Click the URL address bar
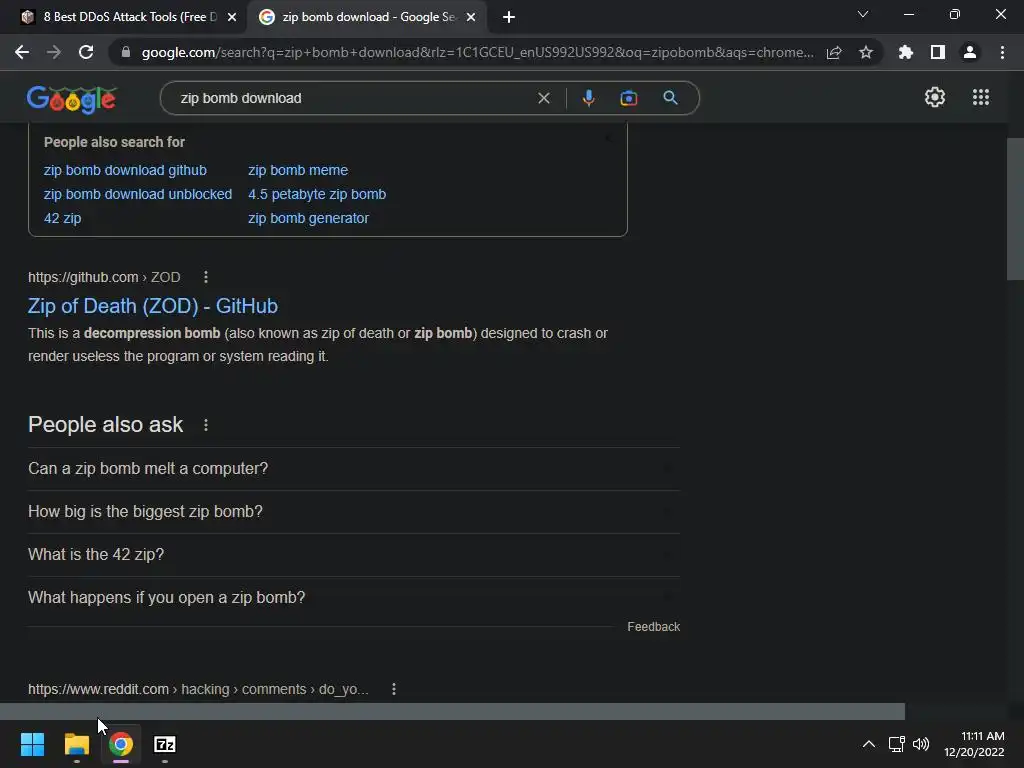Viewport: 1024px width, 768px height. [x=477, y=52]
